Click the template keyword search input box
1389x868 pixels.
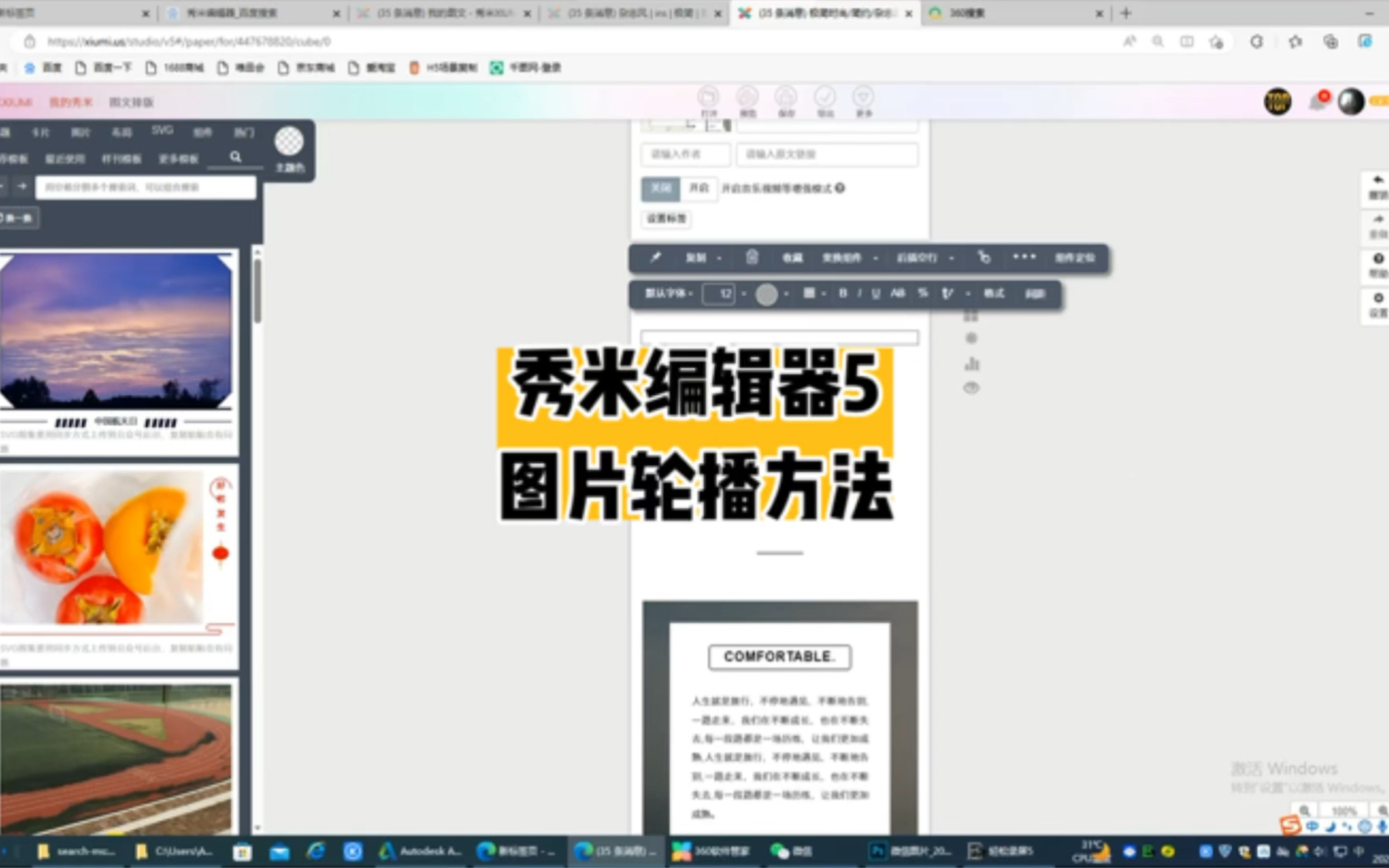(x=146, y=187)
